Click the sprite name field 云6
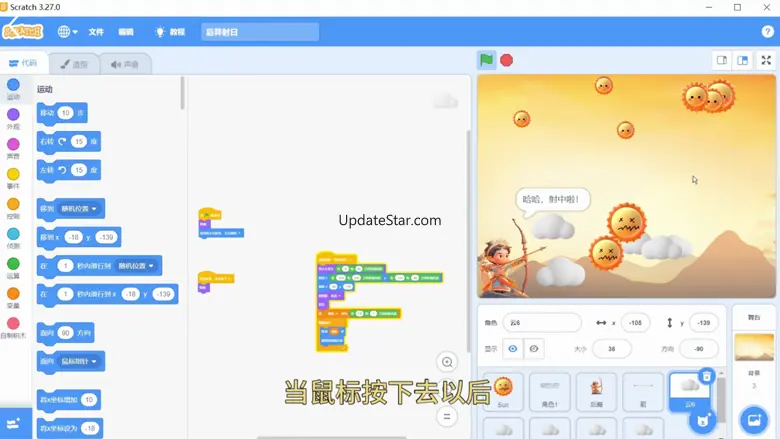Screen dimensions: 780x439 tap(542, 323)
